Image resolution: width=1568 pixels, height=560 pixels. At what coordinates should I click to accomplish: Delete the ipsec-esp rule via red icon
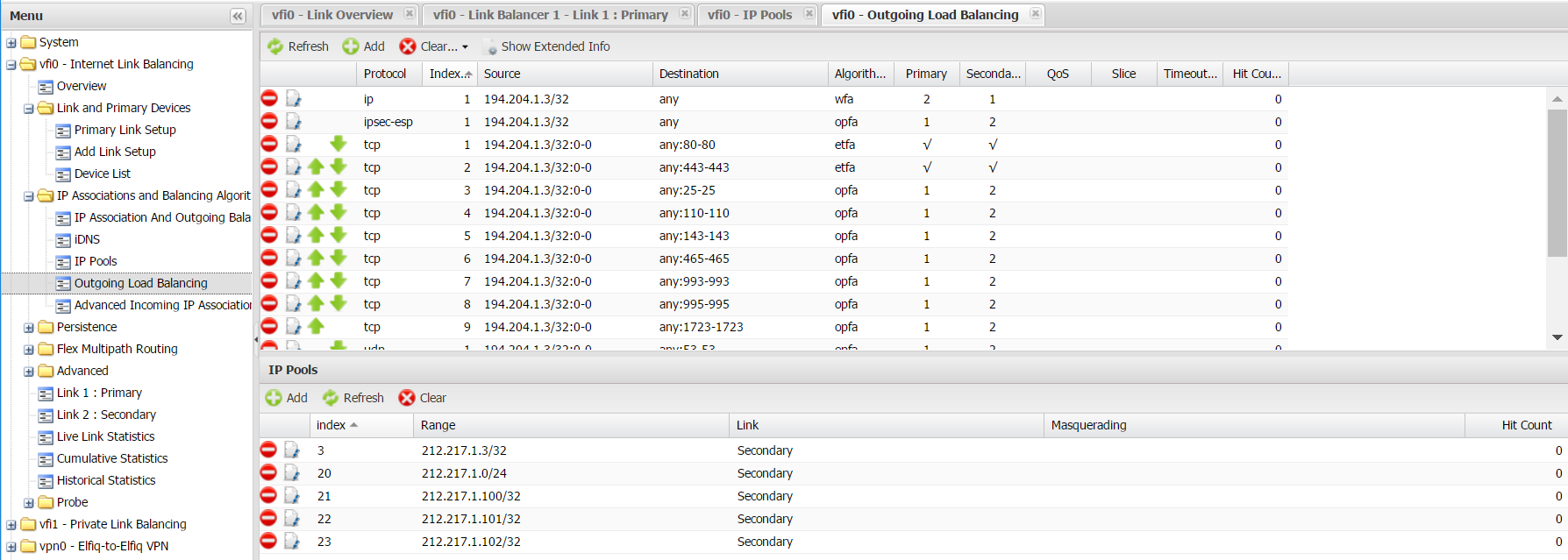[x=269, y=121]
